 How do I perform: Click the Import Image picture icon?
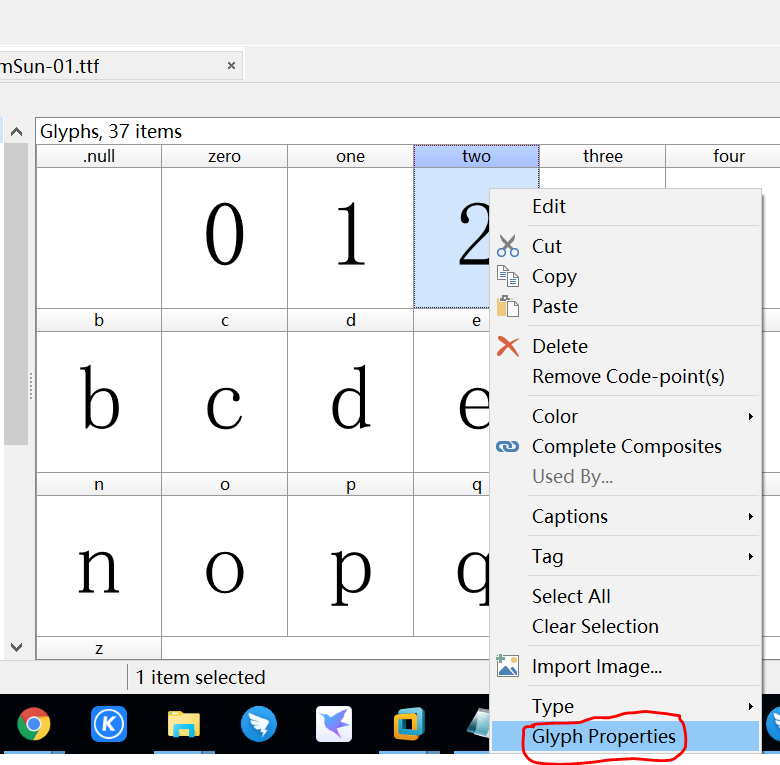point(507,666)
